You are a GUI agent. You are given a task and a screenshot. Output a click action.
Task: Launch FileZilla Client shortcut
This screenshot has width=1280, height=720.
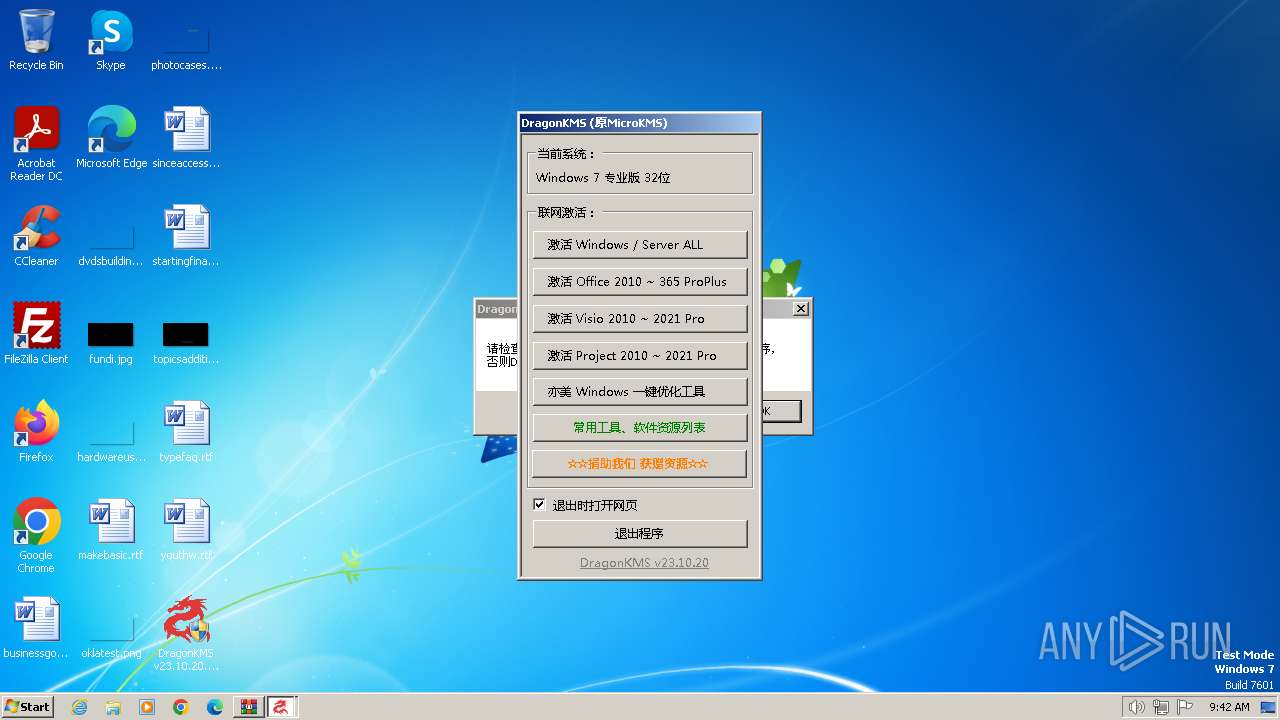(36, 334)
